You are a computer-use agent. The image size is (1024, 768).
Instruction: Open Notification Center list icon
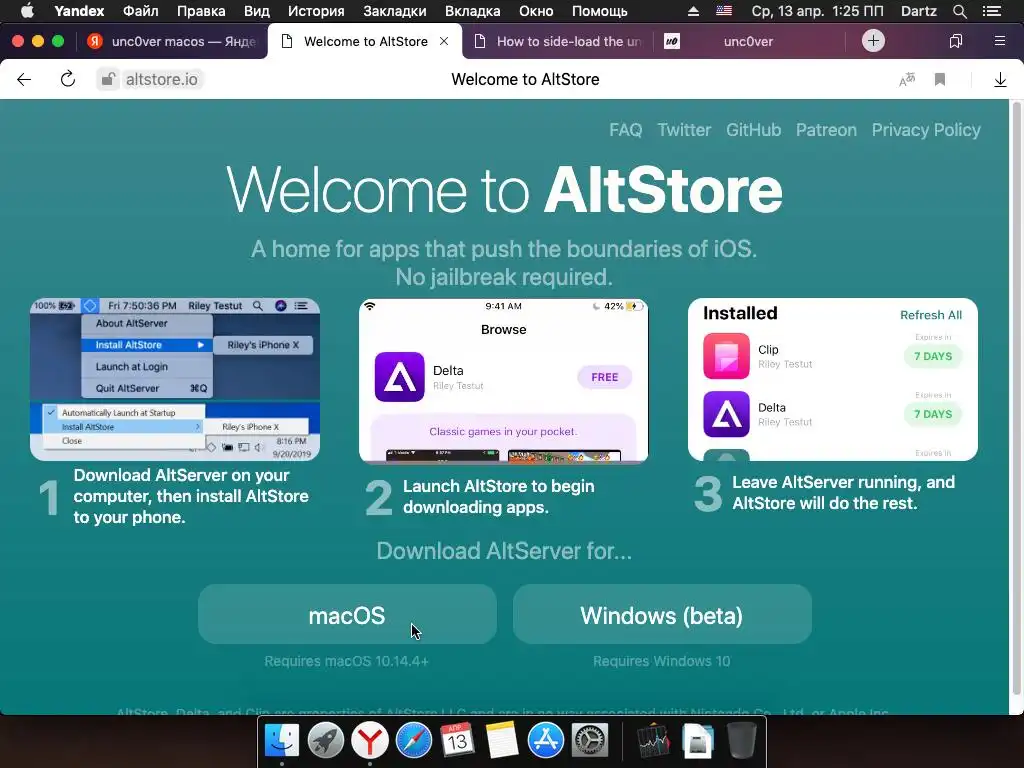992,11
